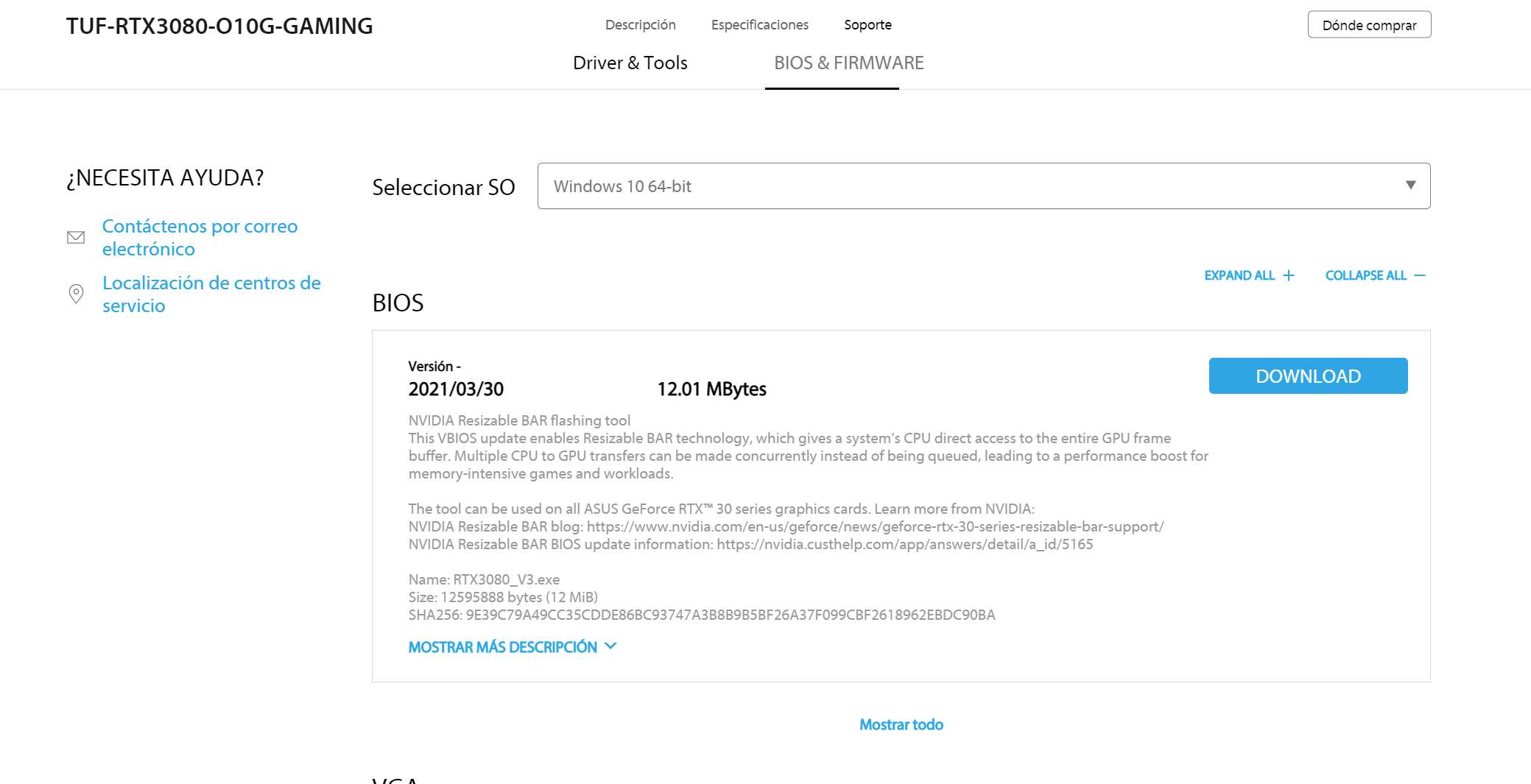
Task: Click NVIDIA Resizable BAR flashing tool text
Action: tap(519, 420)
